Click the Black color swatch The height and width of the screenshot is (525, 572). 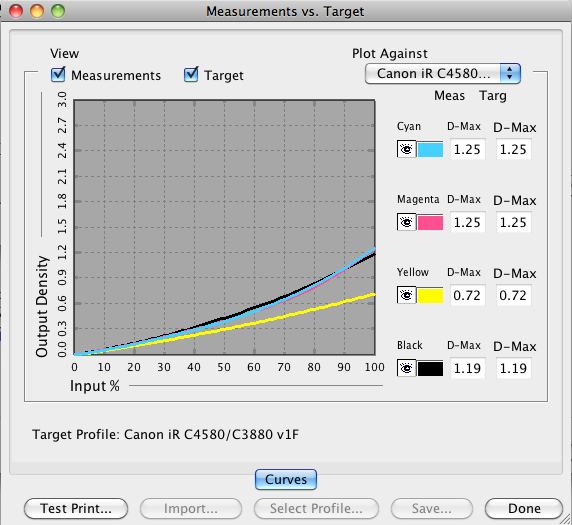click(x=430, y=368)
